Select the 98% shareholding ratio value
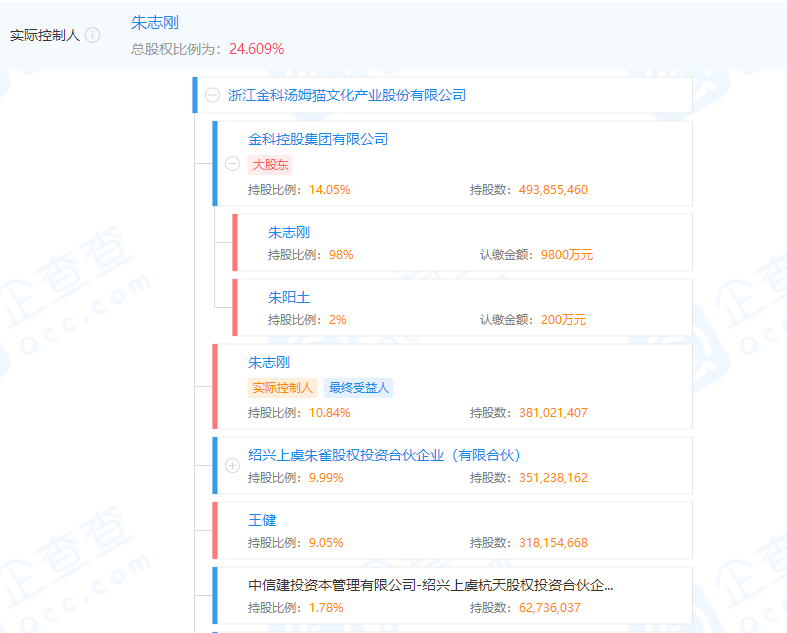787x633 pixels. (341, 255)
